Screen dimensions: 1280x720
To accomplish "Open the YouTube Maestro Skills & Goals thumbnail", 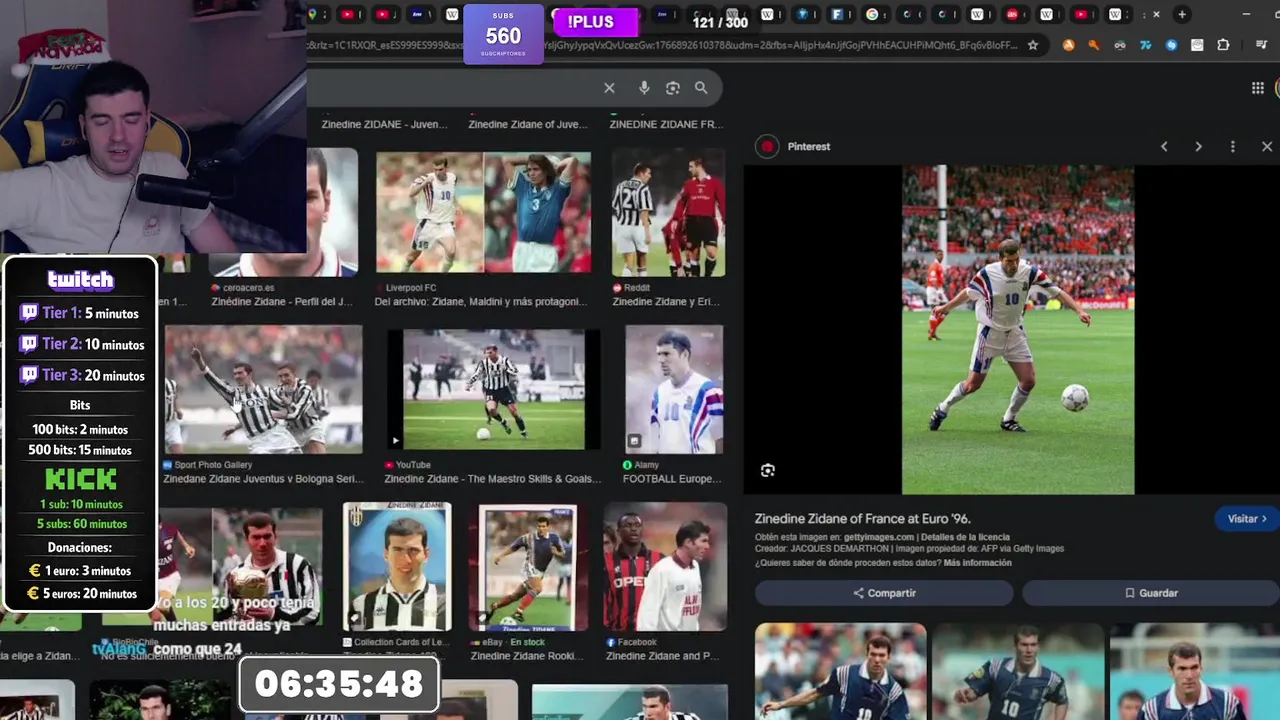I will click(494, 389).
